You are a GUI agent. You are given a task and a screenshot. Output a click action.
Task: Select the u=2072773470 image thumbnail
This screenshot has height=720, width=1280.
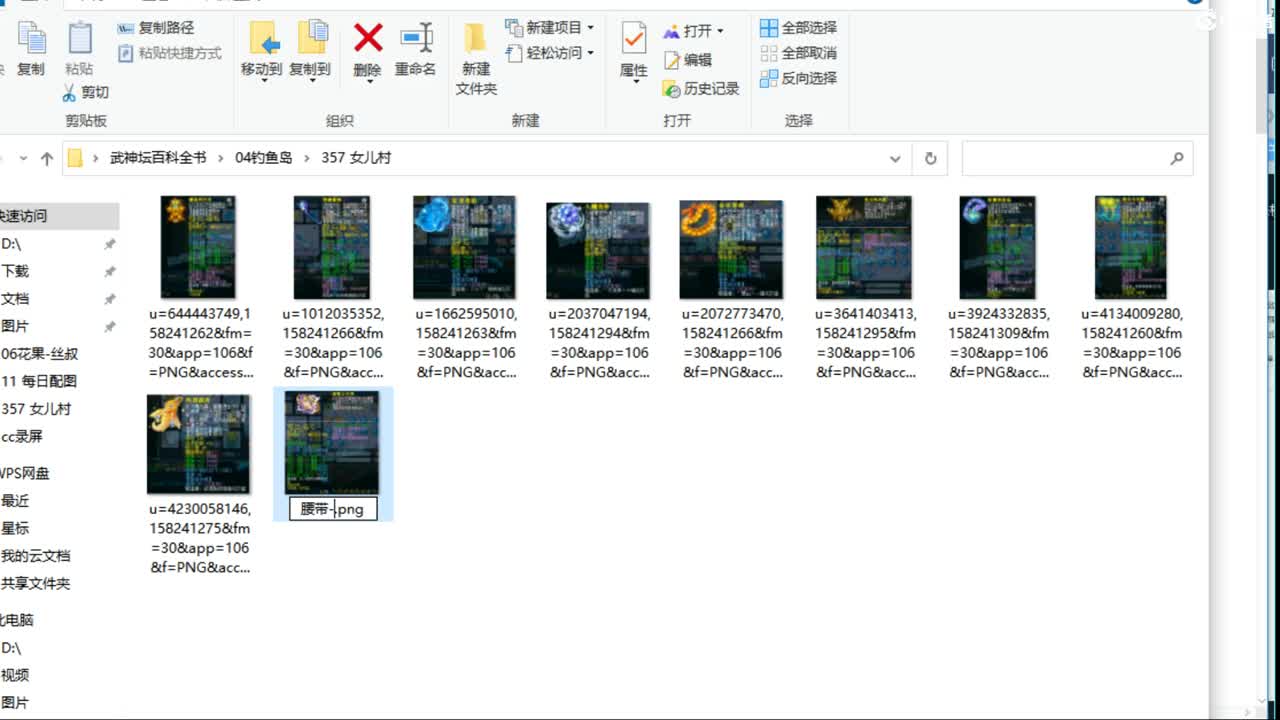[731, 250]
